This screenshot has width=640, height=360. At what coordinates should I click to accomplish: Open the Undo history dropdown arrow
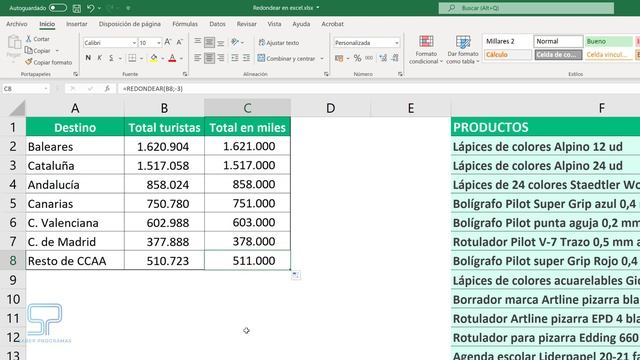[99, 8]
